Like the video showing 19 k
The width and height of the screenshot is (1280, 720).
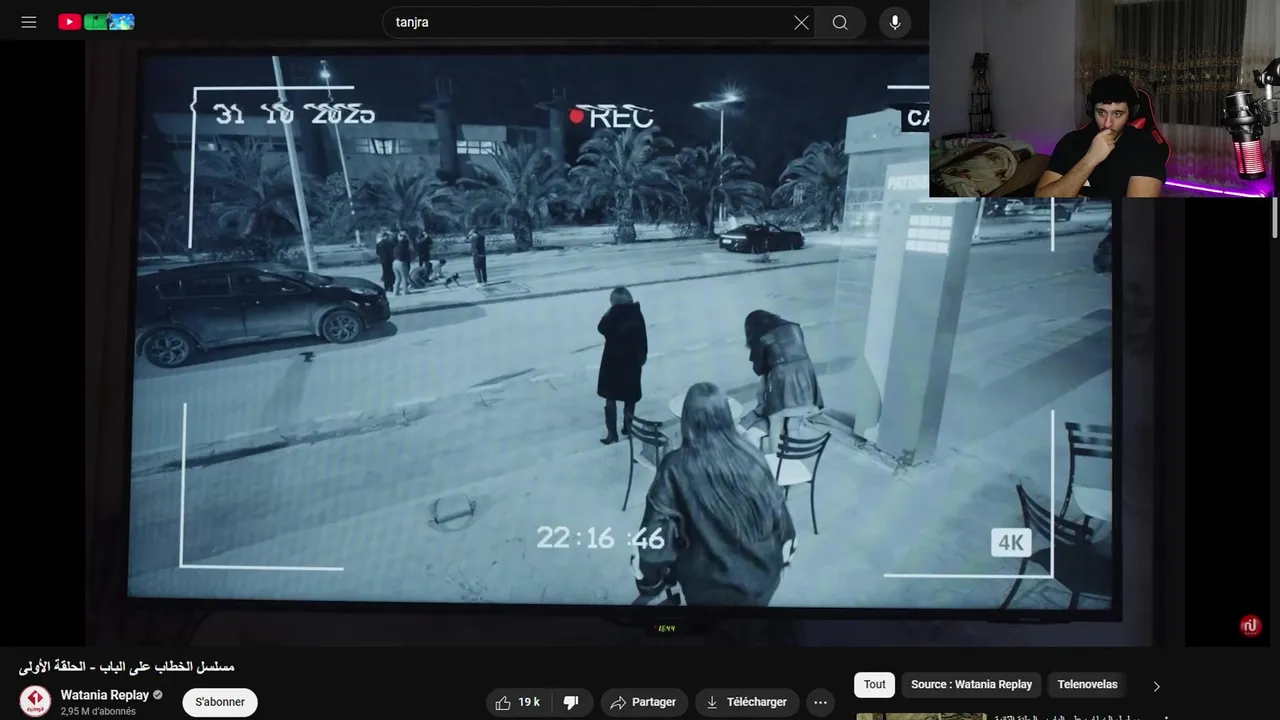(518, 702)
